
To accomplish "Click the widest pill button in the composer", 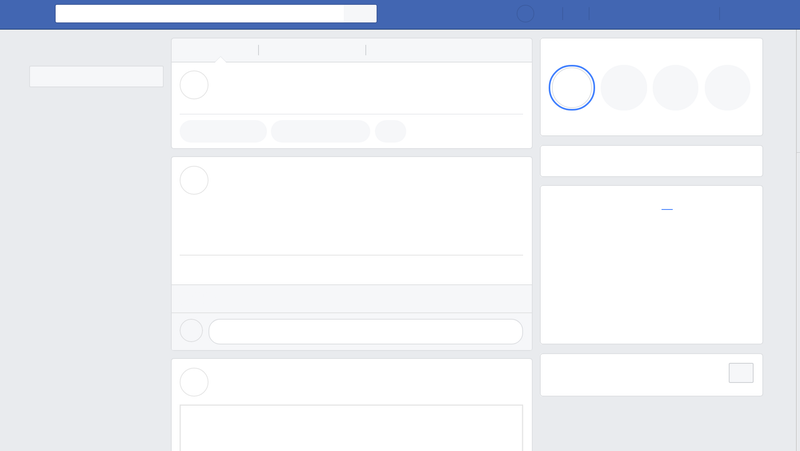I will [x=320, y=131].
